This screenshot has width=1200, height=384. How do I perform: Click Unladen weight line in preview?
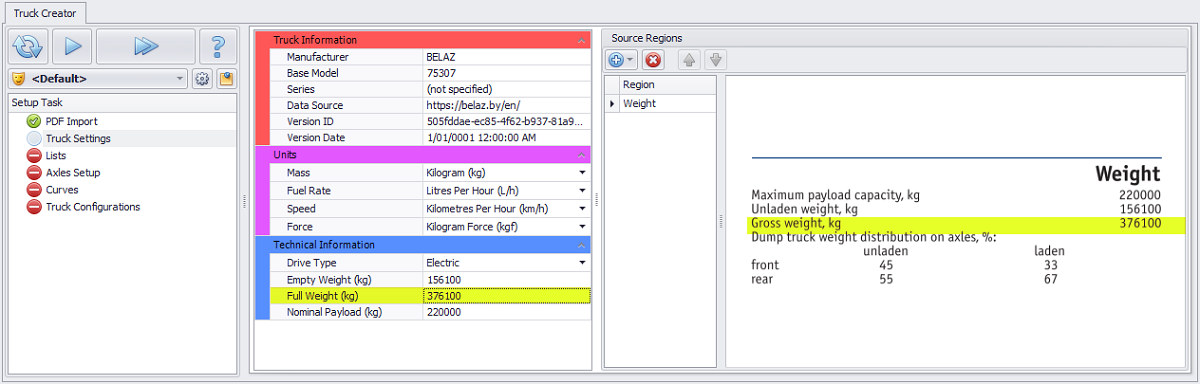(955, 209)
